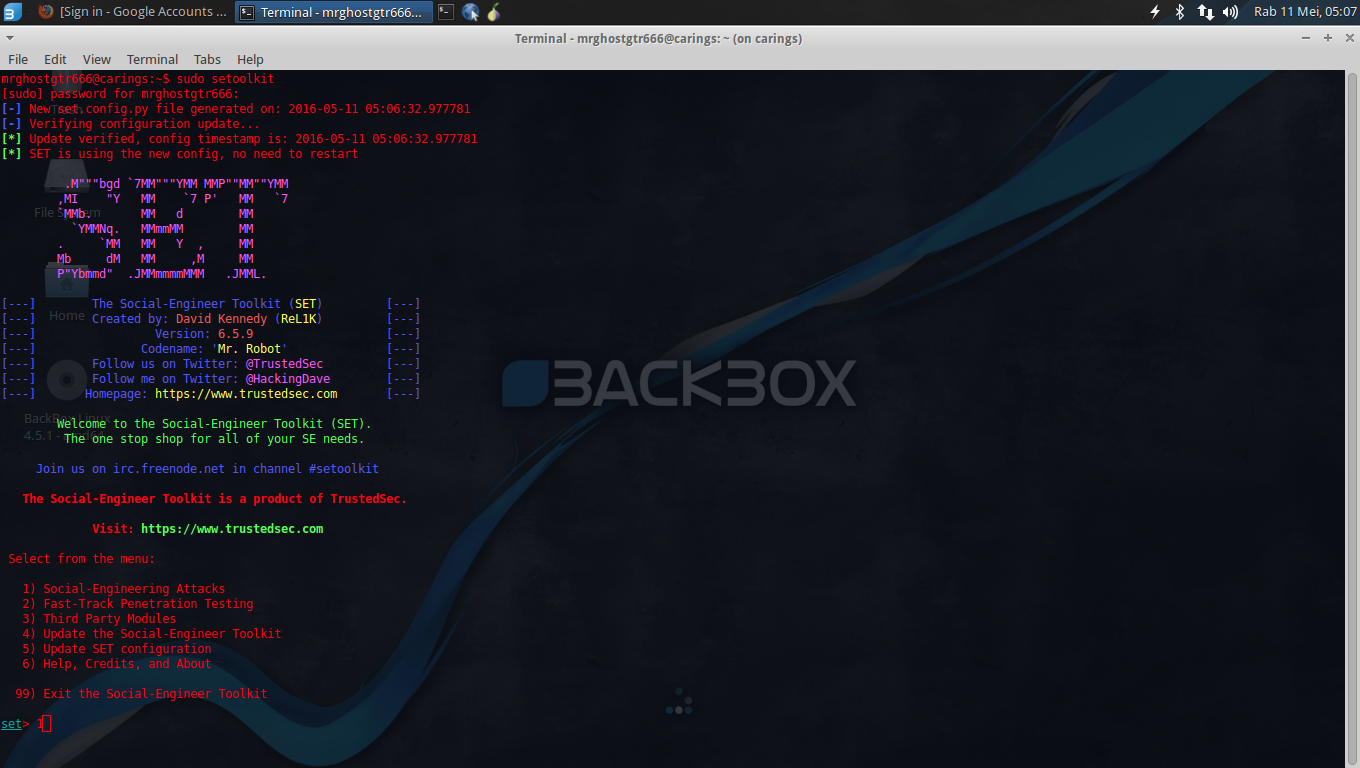Screen dimensions: 1360x768
Task: Click the 'sudo setoolkit' command line
Action: (x=225, y=79)
